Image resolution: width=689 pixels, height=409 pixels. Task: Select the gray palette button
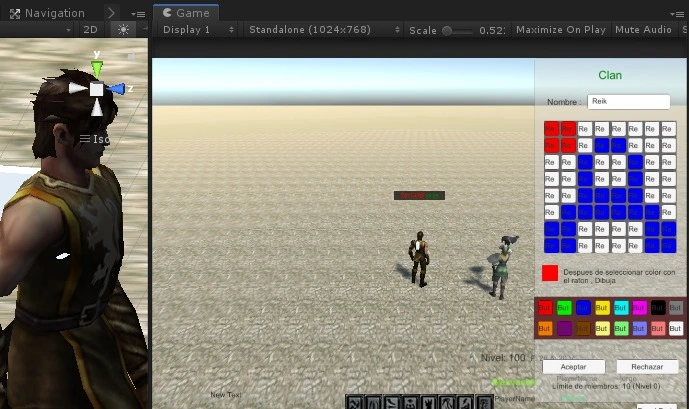675,308
